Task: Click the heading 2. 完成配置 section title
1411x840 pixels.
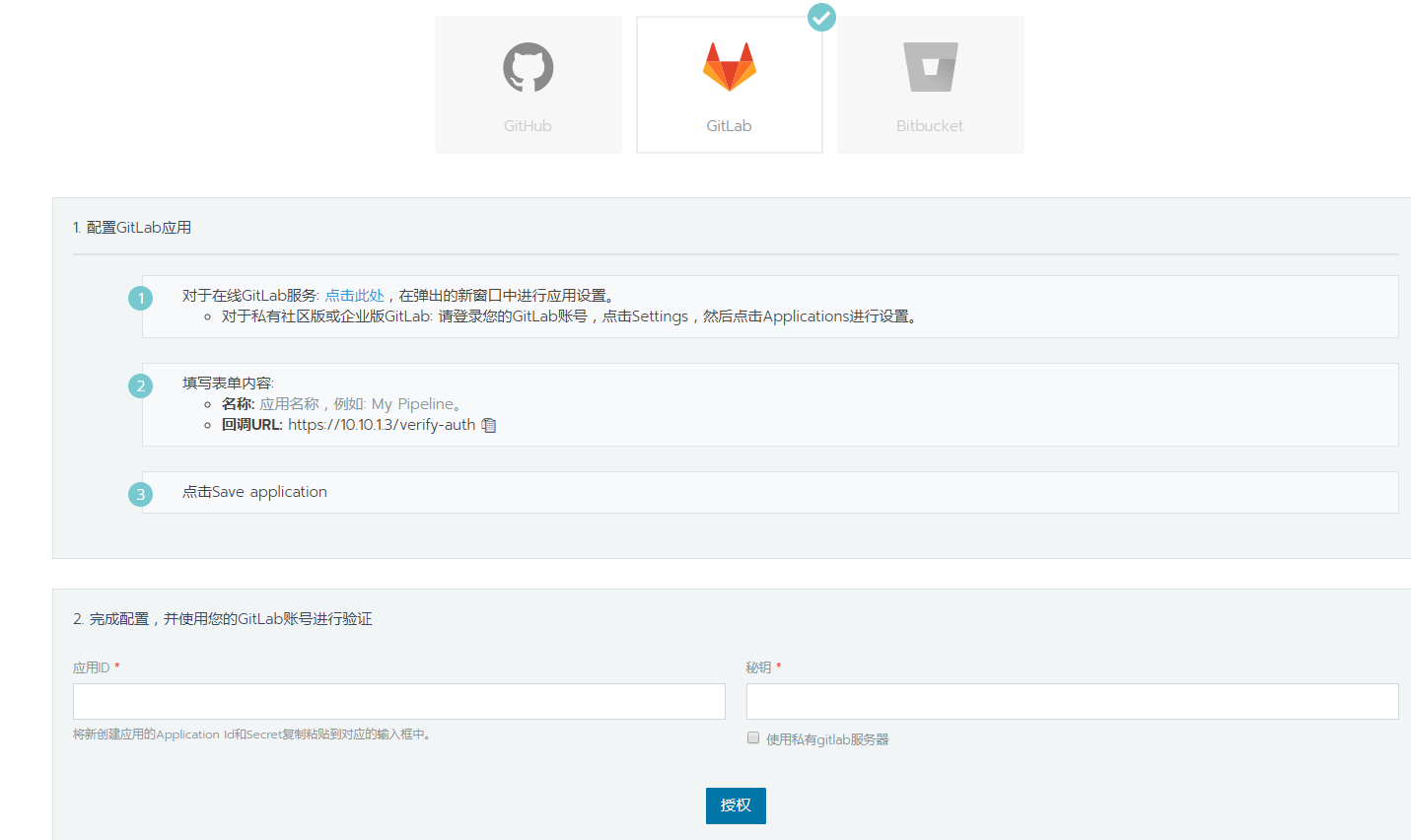Action: [223, 619]
